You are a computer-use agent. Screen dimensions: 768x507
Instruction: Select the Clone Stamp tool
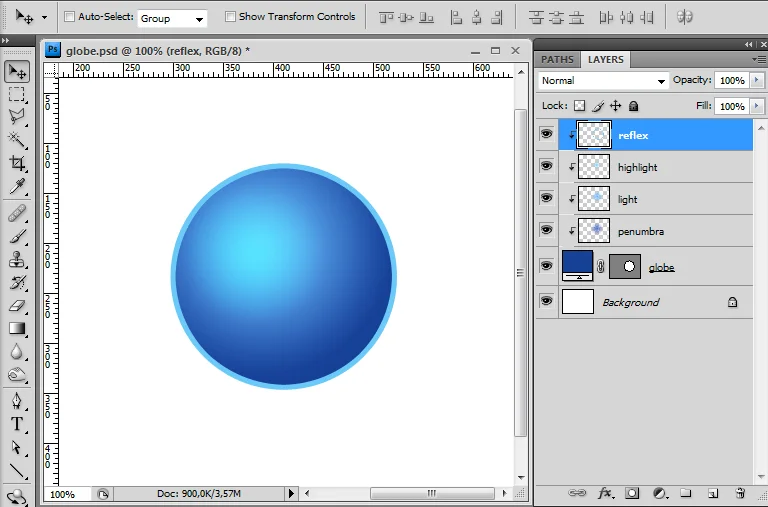pyautogui.click(x=17, y=260)
